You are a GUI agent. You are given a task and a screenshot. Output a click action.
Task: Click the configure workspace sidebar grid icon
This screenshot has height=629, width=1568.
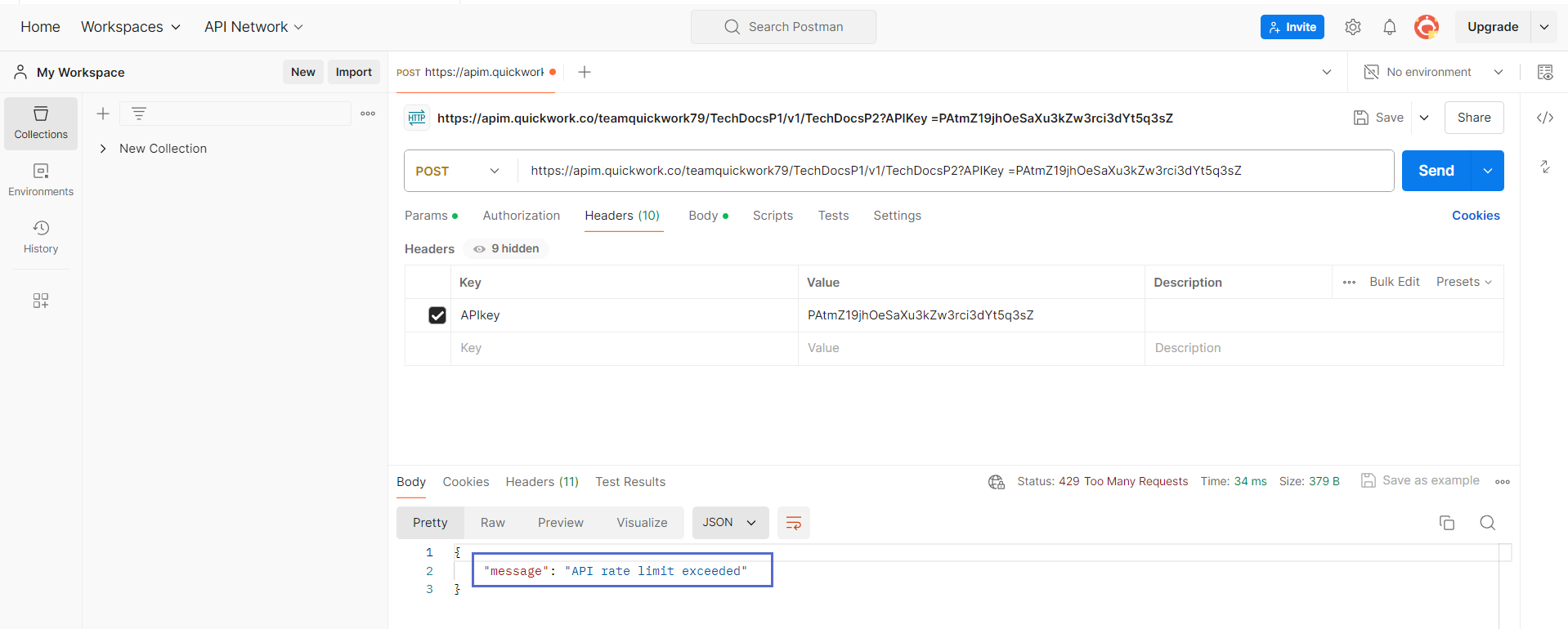[x=41, y=301]
